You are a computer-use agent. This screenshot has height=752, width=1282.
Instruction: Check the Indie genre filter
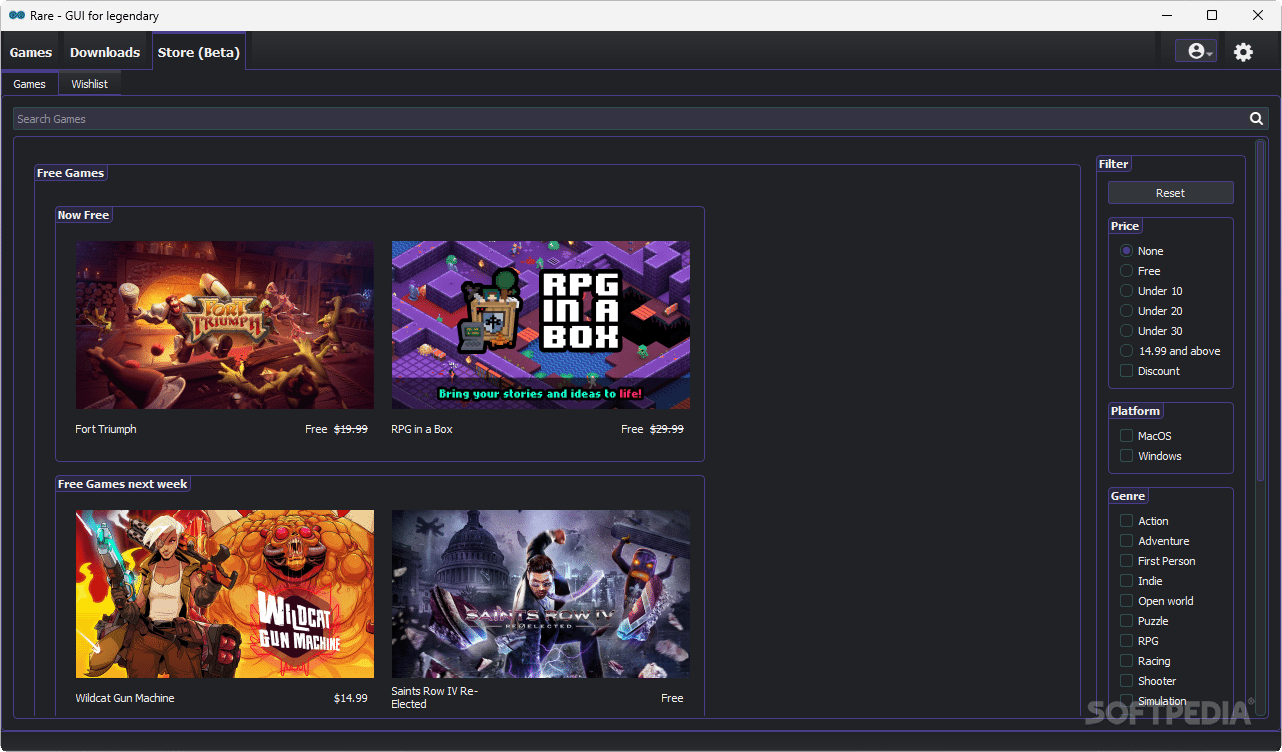1126,581
